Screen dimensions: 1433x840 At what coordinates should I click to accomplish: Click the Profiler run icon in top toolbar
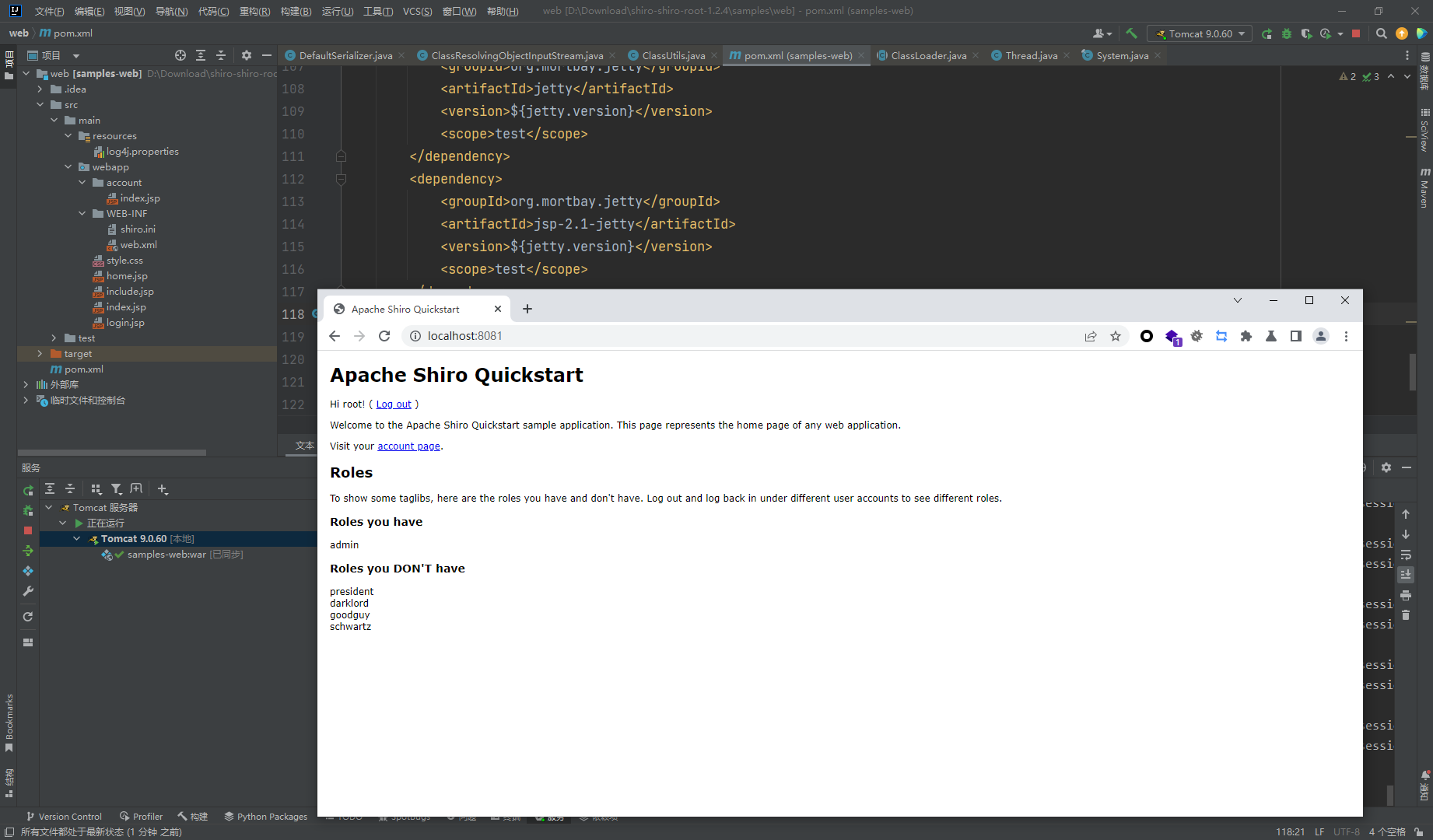click(x=1326, y=33)
